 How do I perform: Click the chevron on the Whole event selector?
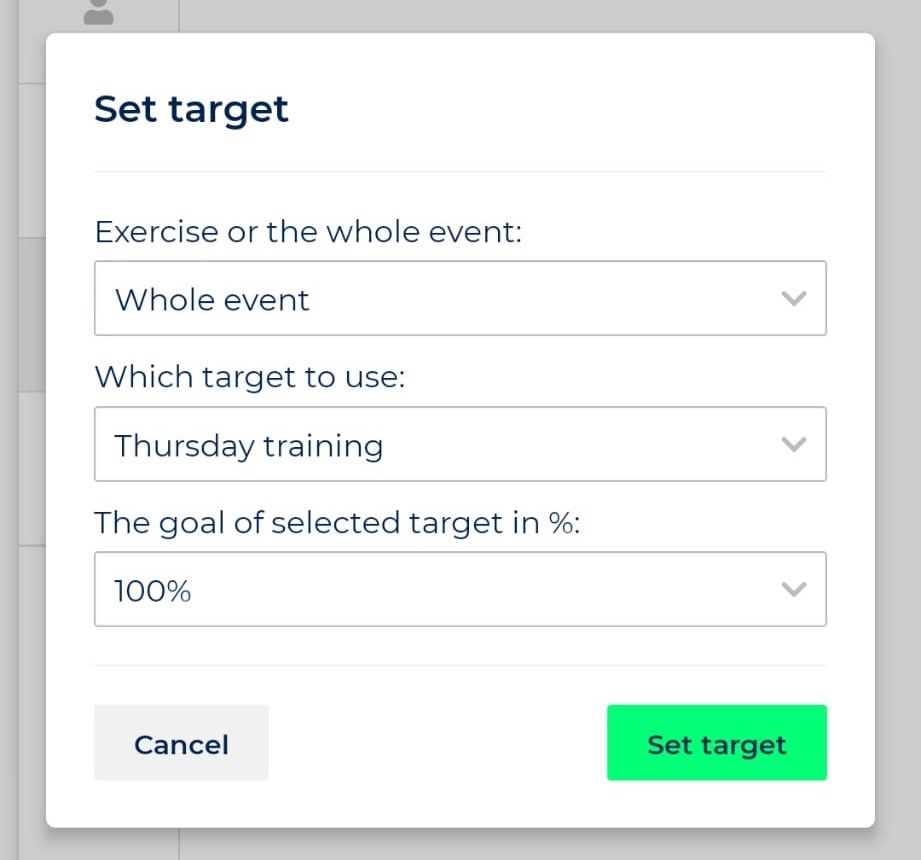794,297
